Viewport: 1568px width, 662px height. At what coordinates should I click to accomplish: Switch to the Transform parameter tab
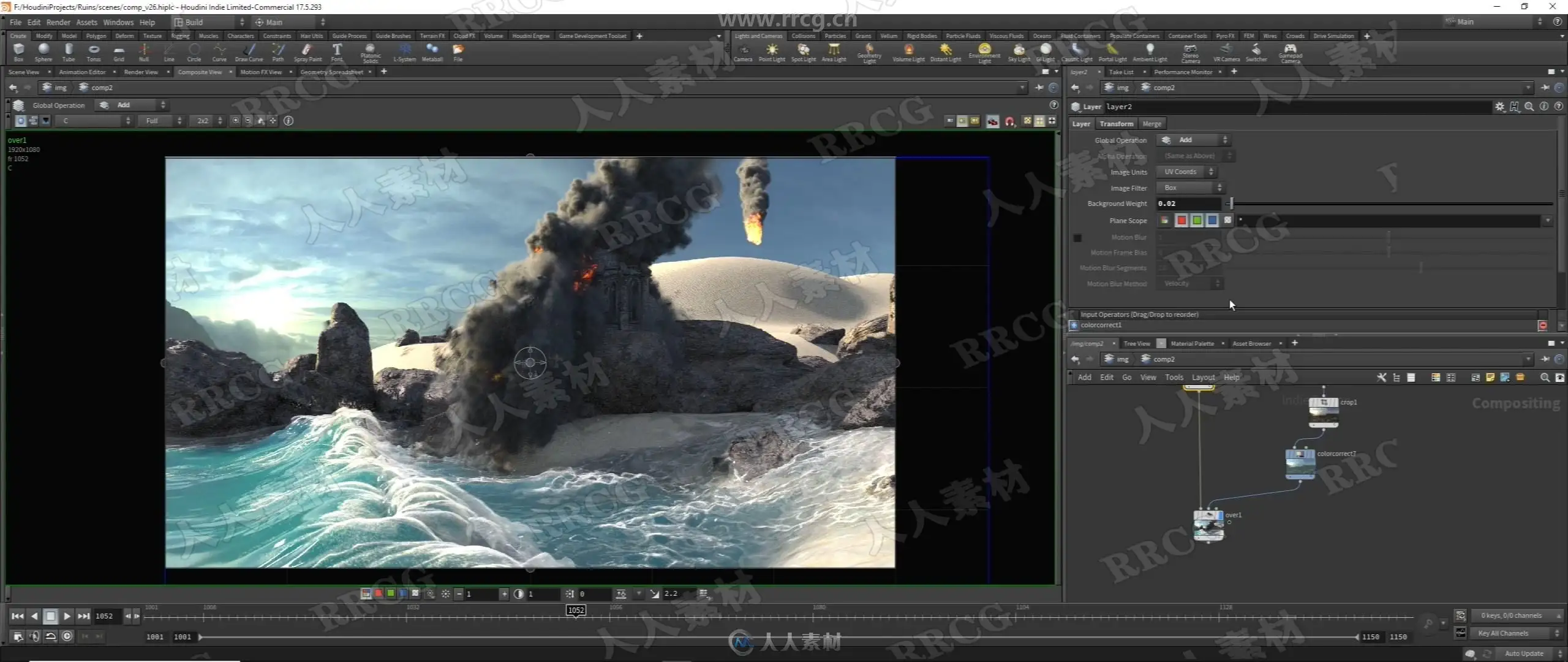(x=1116, y=124)
